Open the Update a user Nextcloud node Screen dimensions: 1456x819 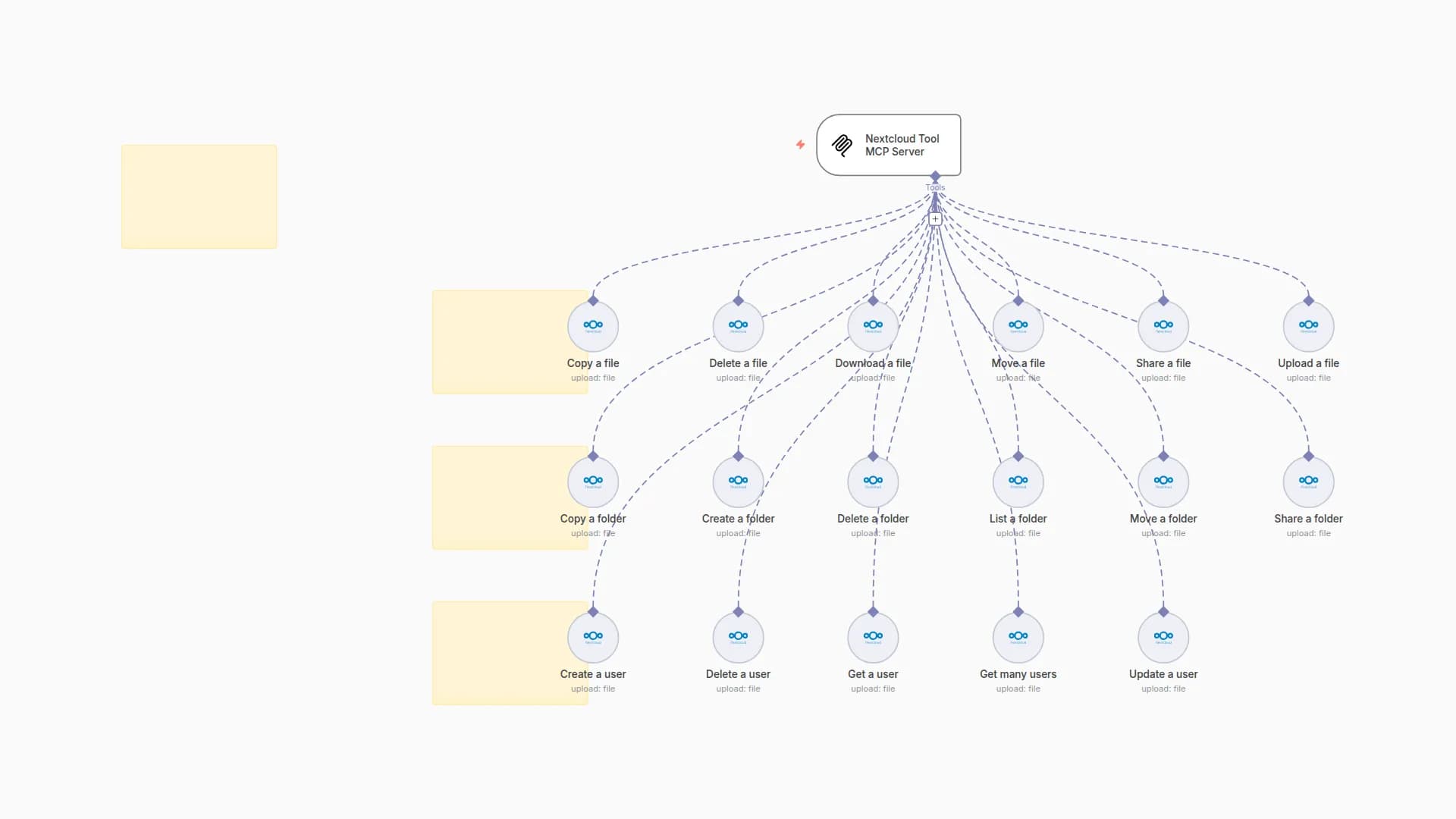pyautogui.click(x=1163, y=637)
